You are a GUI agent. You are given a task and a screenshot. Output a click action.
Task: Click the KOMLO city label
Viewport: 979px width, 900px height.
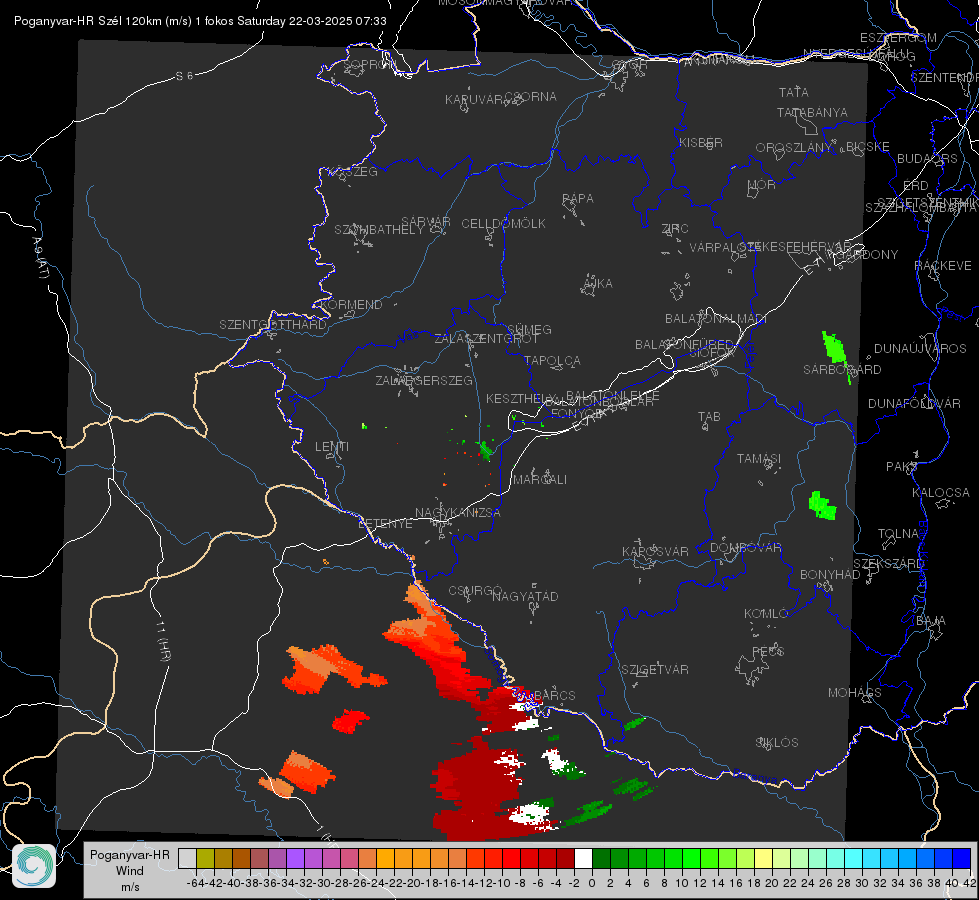point(766,614)
